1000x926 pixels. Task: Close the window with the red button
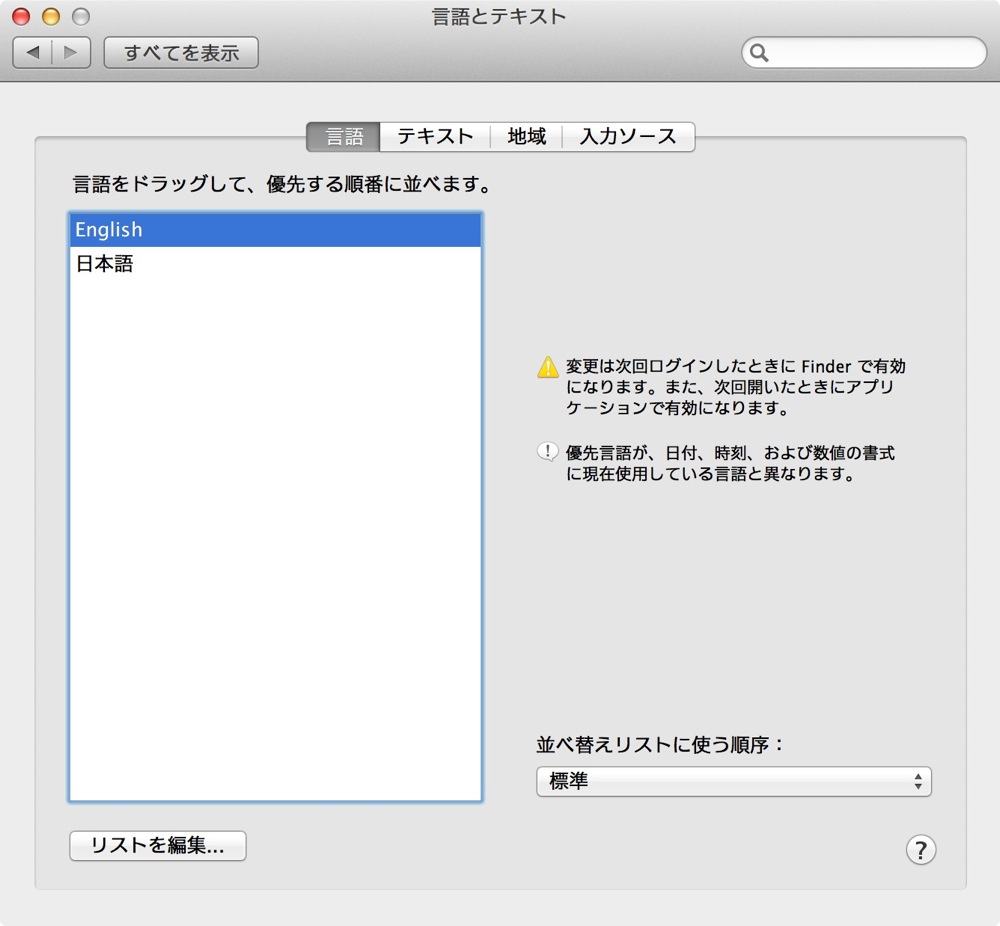[x=21, y=16]
